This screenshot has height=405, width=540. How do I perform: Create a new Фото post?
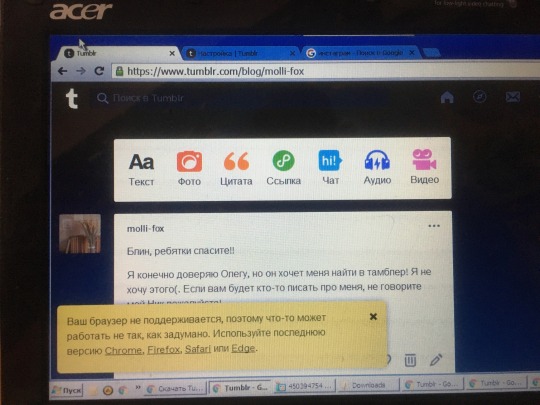[x=189, y=168]
